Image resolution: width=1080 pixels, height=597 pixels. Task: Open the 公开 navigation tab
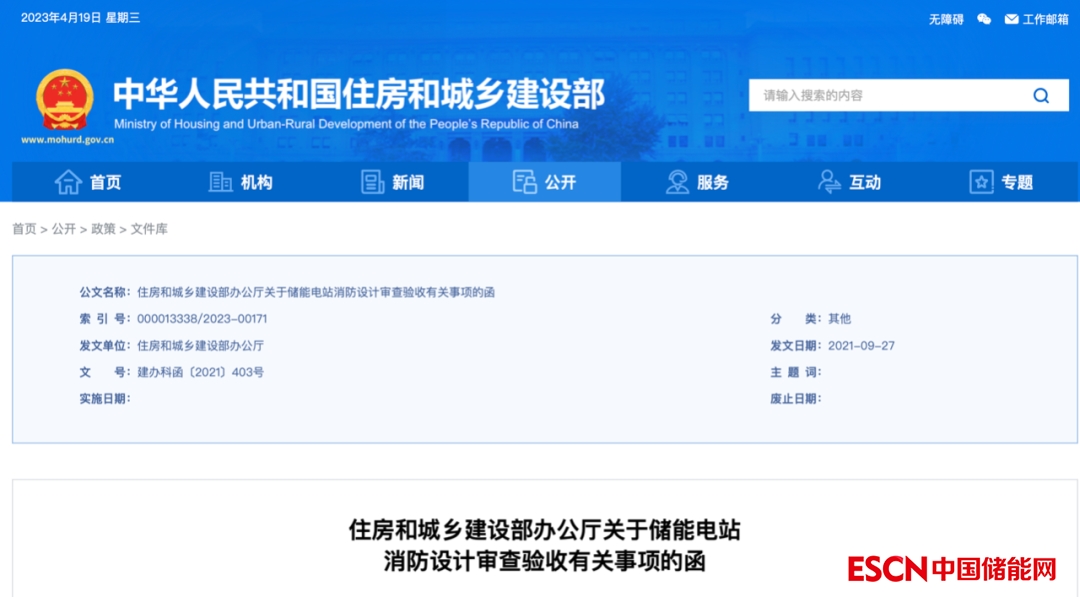coord(545,182)
